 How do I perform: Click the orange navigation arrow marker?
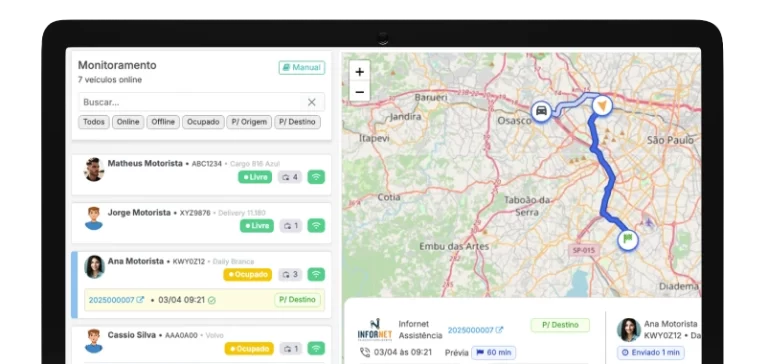602,105
